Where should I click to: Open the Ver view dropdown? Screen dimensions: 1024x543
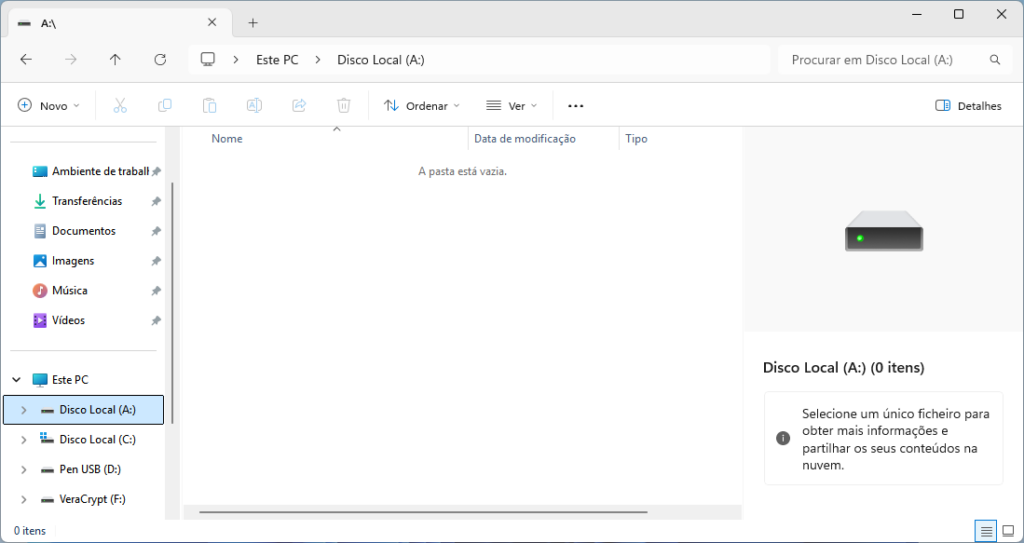pyautogui.click(x=511, y=105)
